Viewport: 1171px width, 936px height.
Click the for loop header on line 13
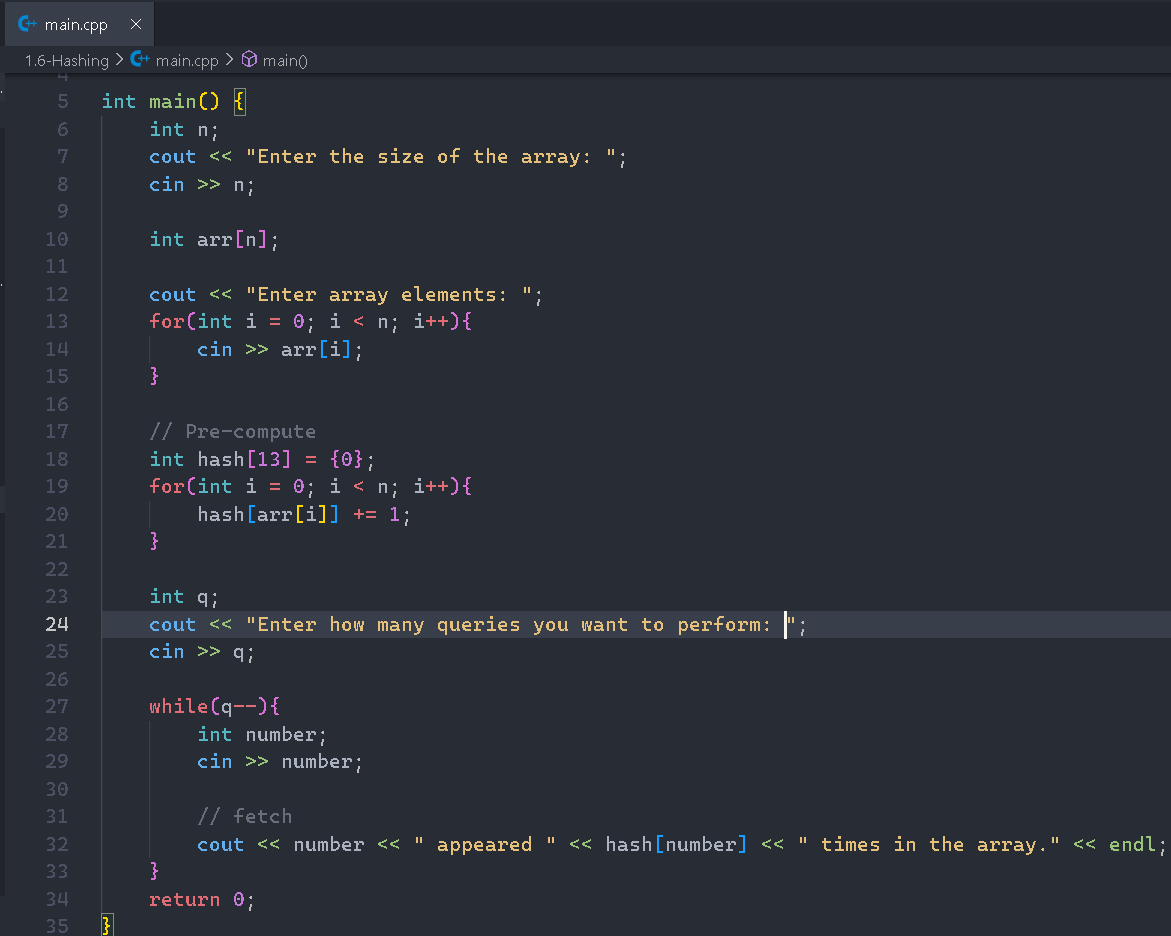311,322
